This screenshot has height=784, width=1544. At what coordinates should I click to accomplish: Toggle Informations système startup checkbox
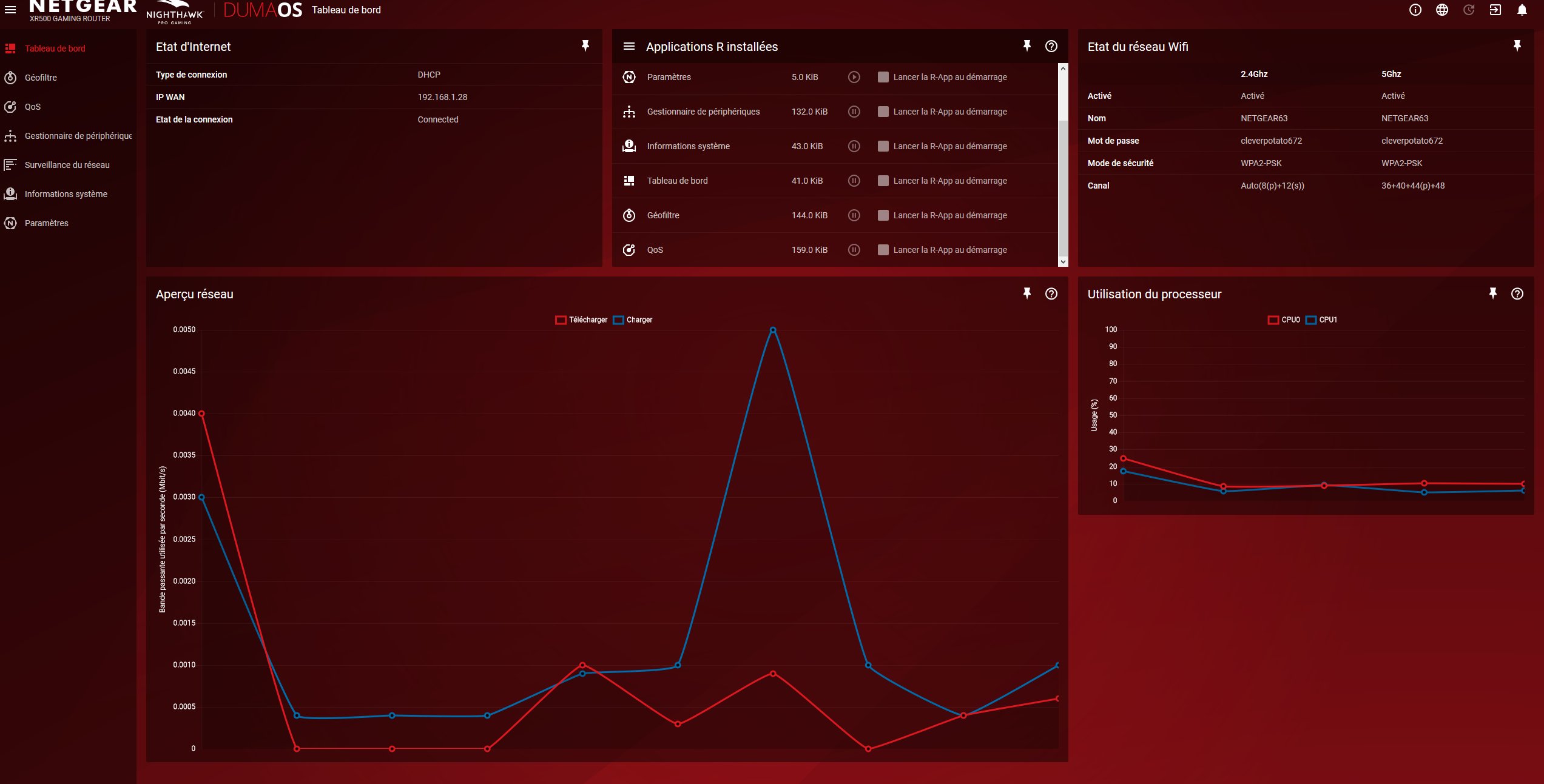(x=883, y=146)
